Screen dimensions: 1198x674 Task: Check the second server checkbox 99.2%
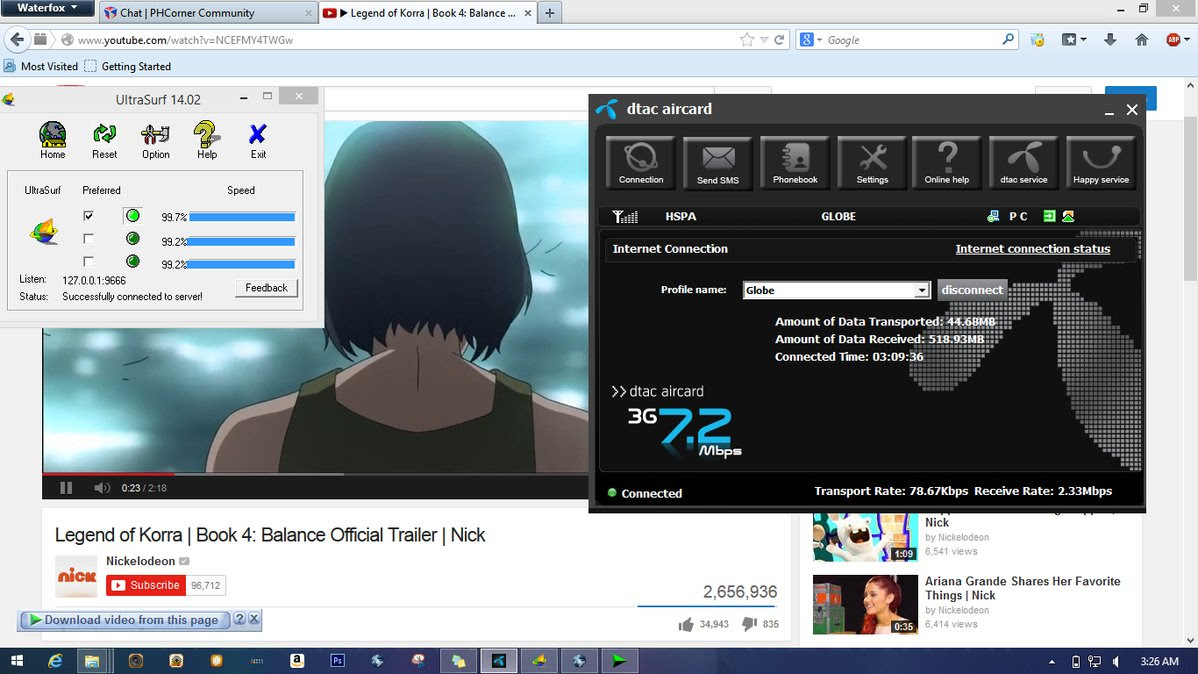(x=89, y=239)
